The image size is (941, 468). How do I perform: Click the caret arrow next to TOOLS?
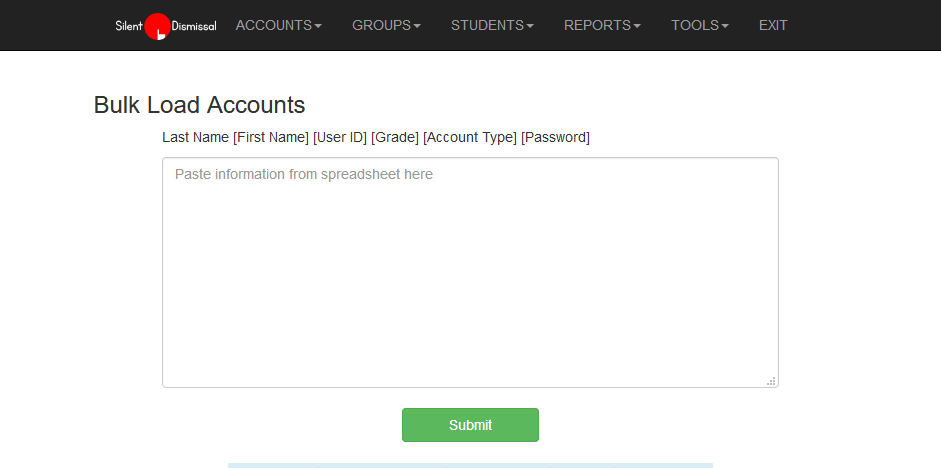coord(725,26)
